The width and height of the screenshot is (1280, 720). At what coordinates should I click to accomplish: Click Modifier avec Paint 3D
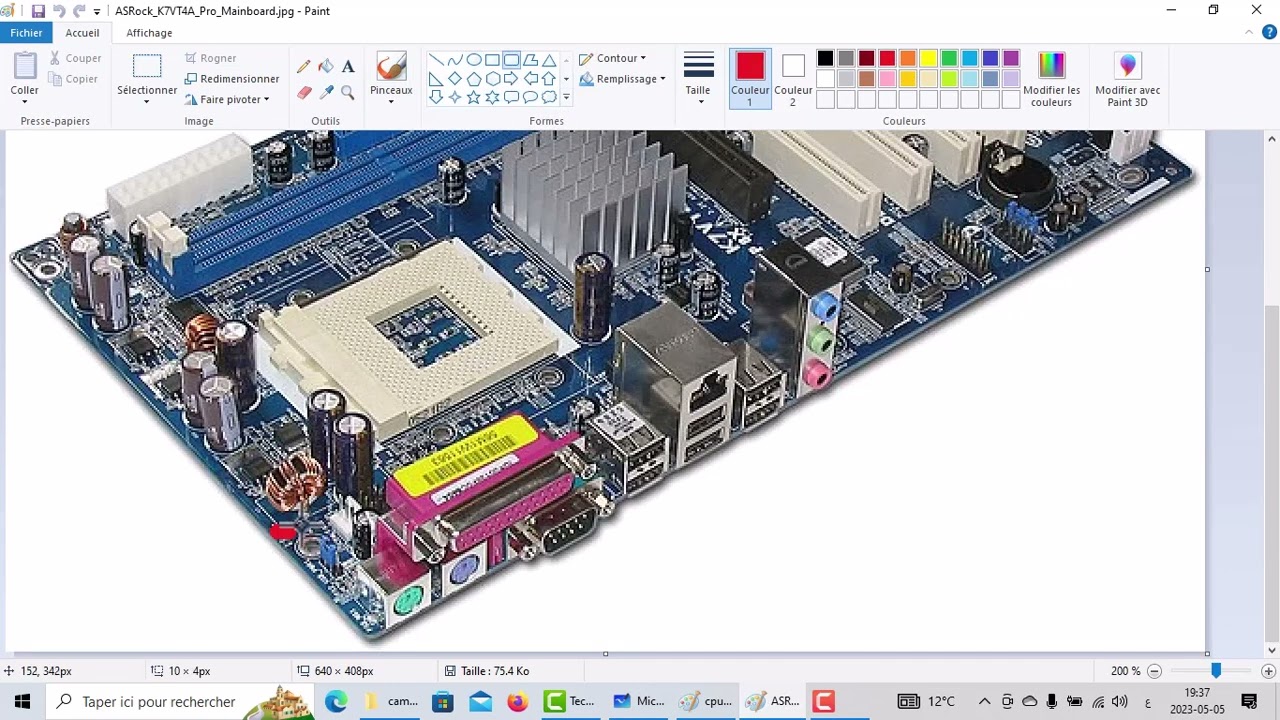coord(1127,79)
